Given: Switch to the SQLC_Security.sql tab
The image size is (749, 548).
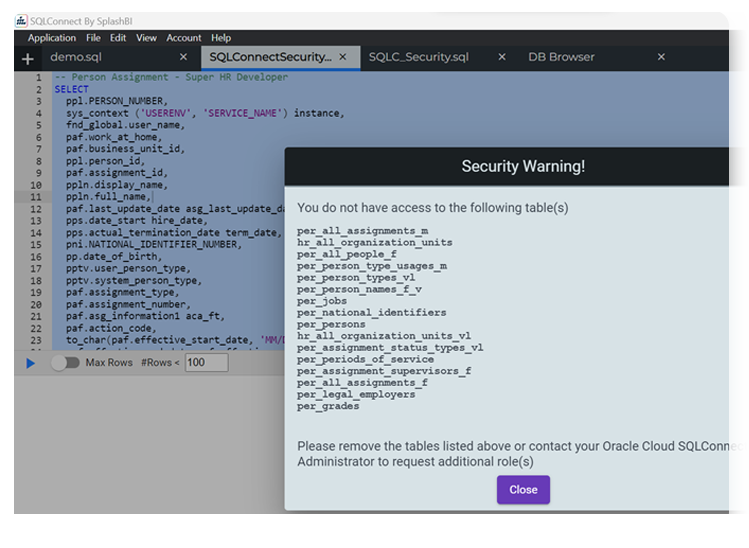Looking at the screenshot, I should (419, 57).
